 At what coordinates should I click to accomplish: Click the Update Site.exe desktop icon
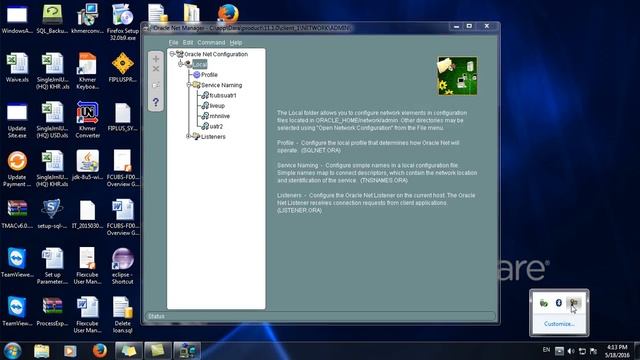pyautogui.click(x=17, y=120)
